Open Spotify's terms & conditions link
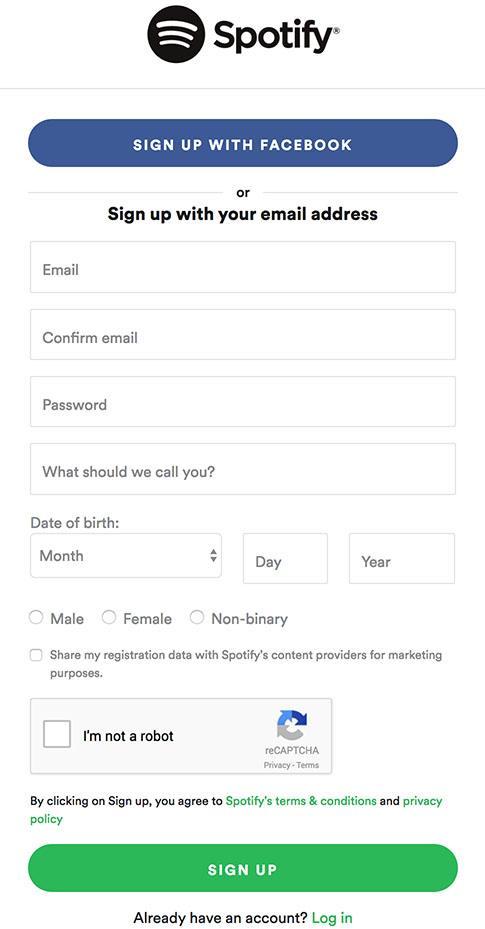Screen dimensions: 485x929 301,801
